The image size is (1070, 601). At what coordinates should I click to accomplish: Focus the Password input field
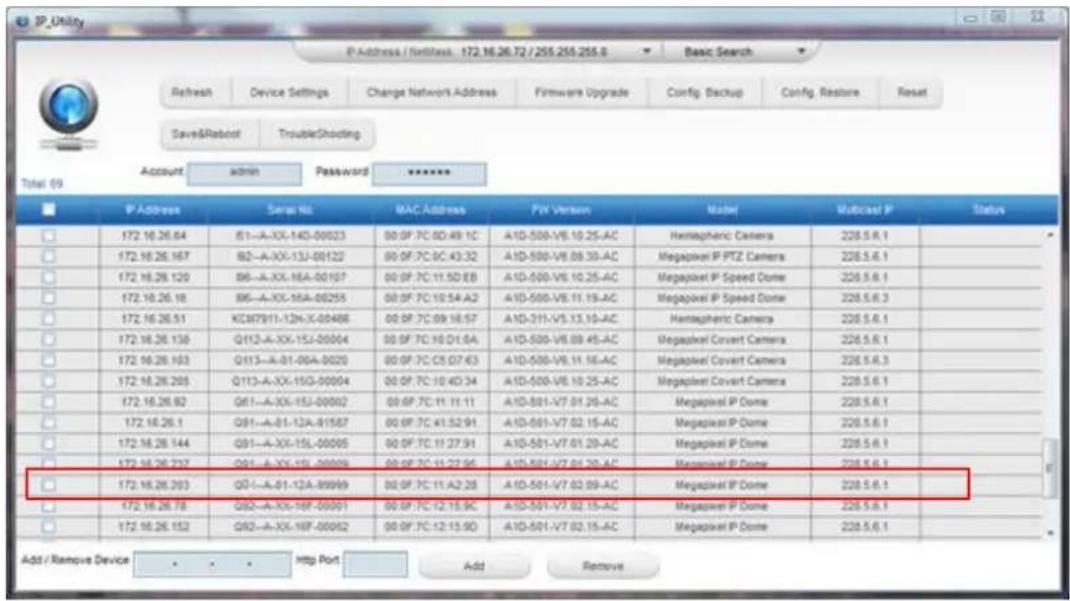[x=429, y=173]
